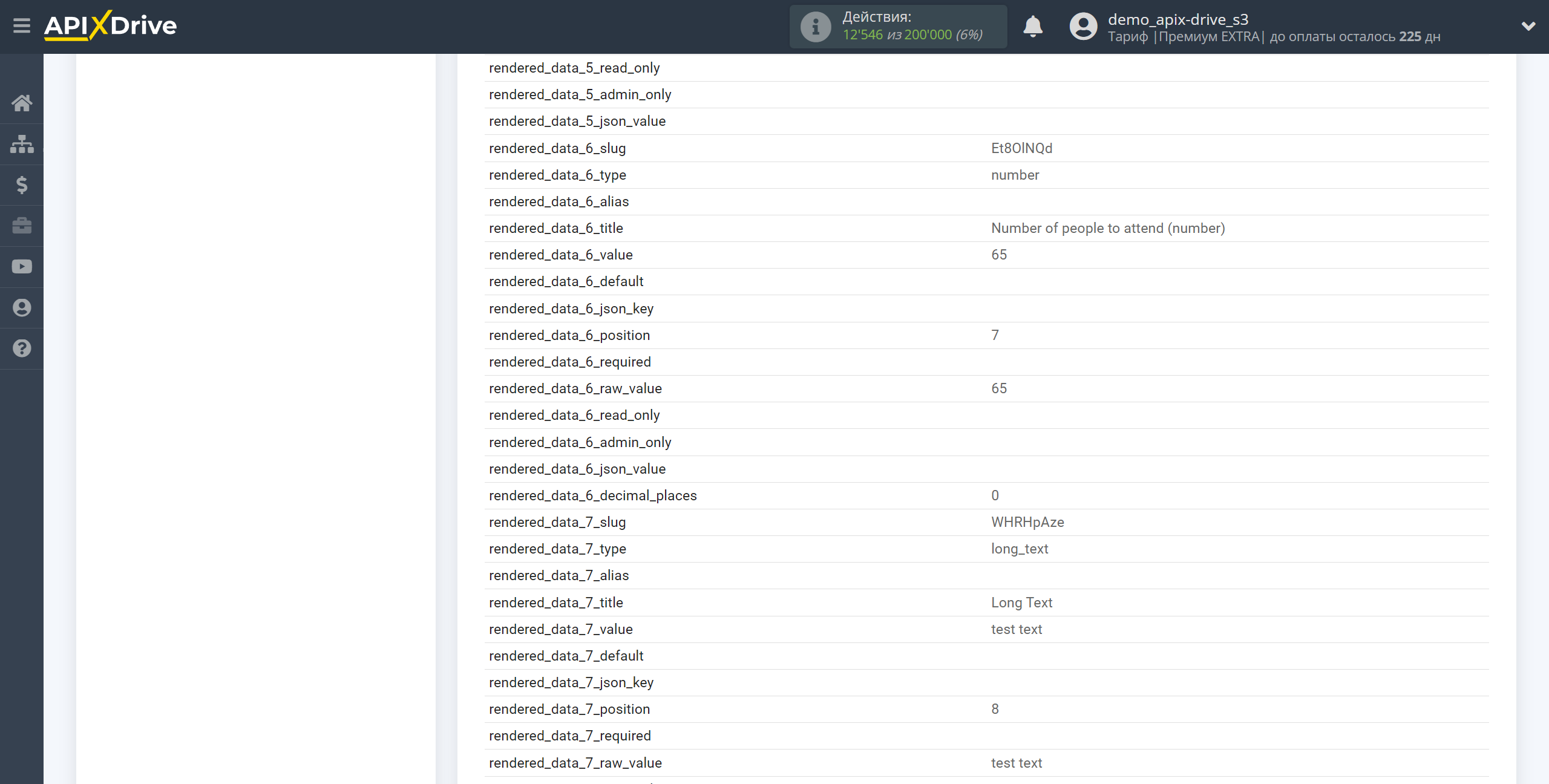Select rendered_data_7_position value 8
The width and height of the screenshot is (1549, 784).
pos(995,709)
